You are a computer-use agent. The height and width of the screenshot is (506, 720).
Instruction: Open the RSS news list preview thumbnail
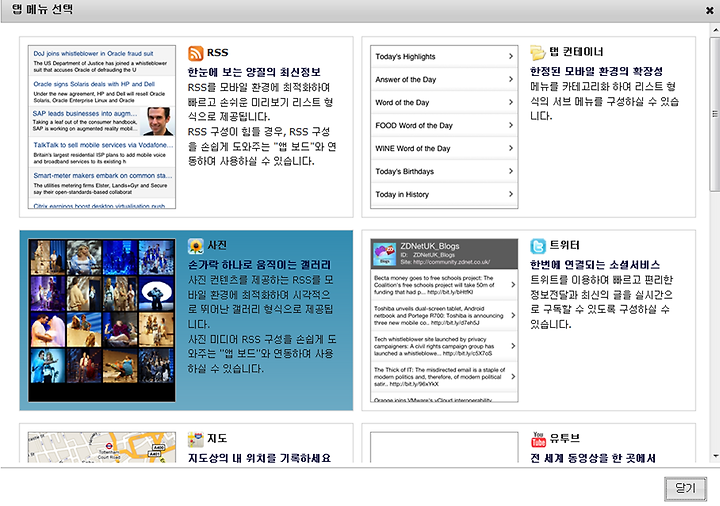pyautogui.click(x=102, y=127)
